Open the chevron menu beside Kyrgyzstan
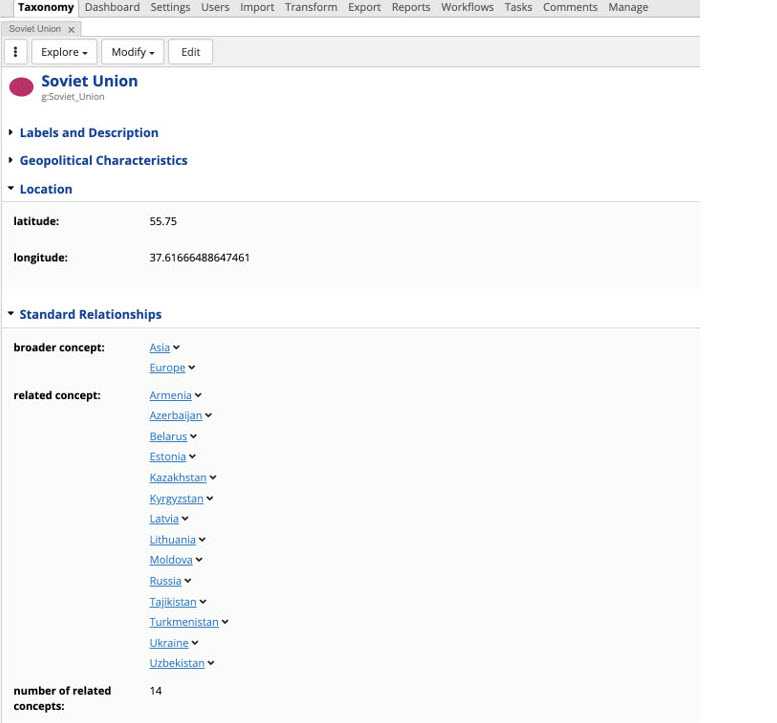The height and width of the screenshot is (723, 777). click(x=210, y=499)
